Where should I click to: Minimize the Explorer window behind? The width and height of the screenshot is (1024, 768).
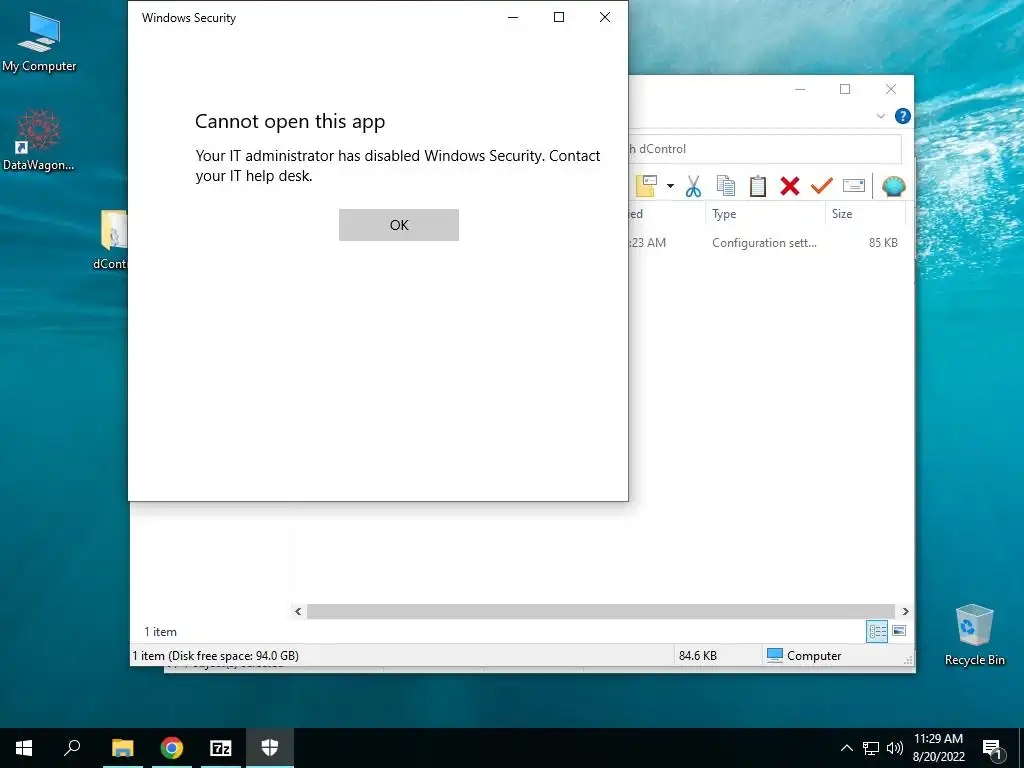[x=800, y=89]
